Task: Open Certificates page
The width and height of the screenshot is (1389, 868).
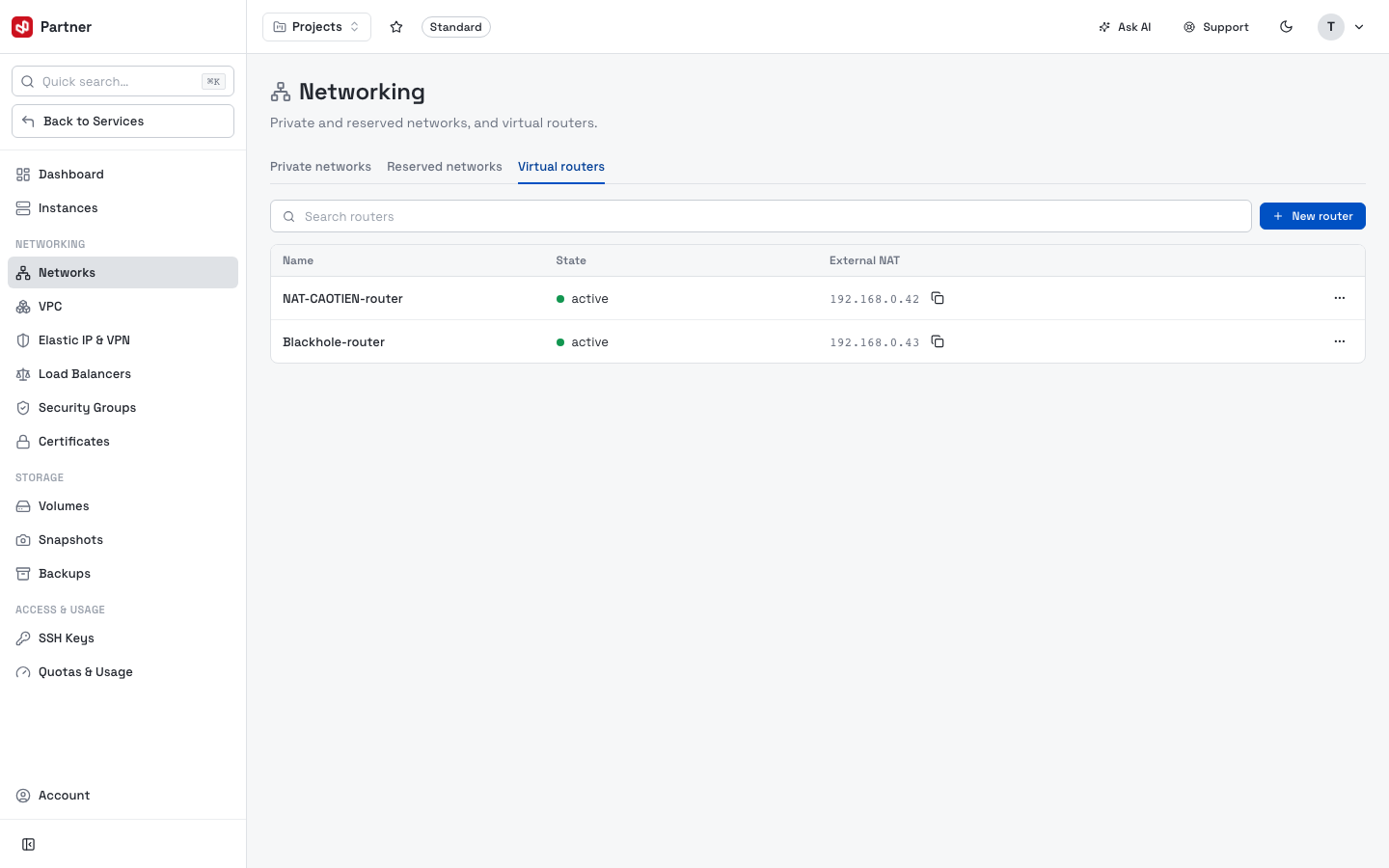Action: point(123,442)
